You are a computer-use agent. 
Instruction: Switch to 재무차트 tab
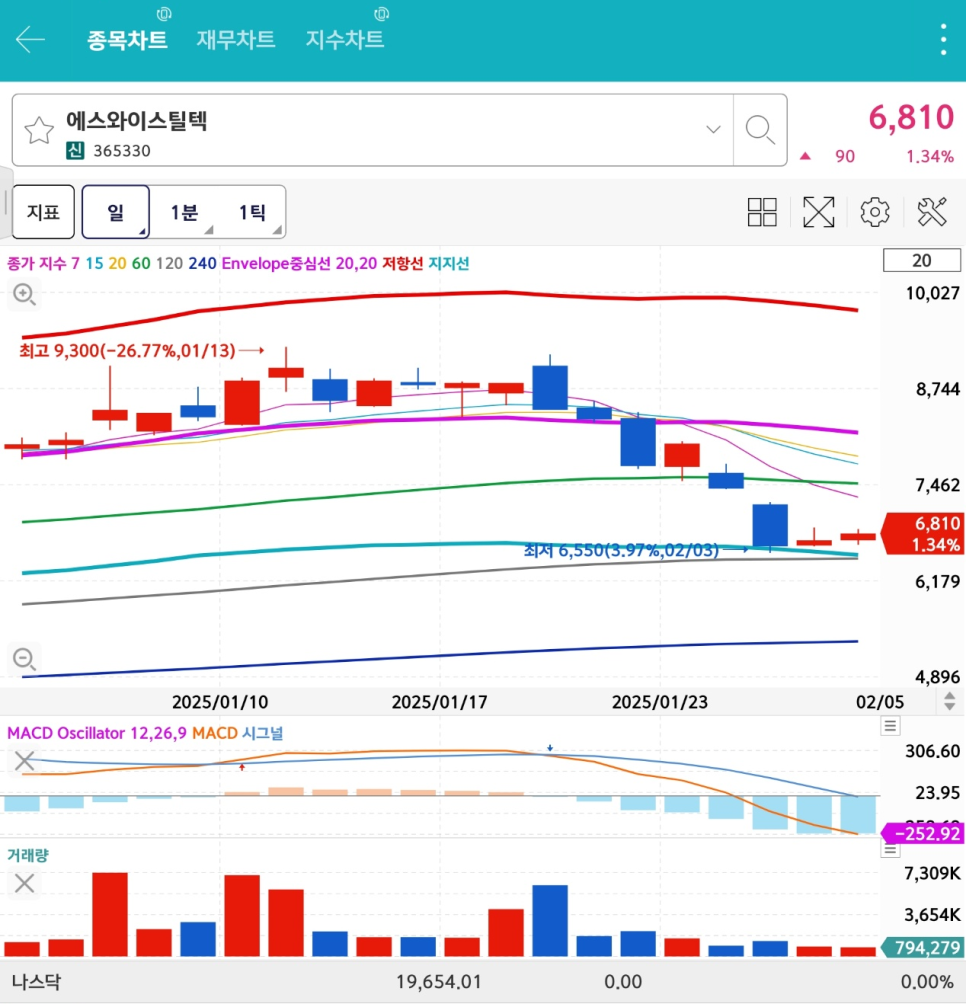pos(236,40)
